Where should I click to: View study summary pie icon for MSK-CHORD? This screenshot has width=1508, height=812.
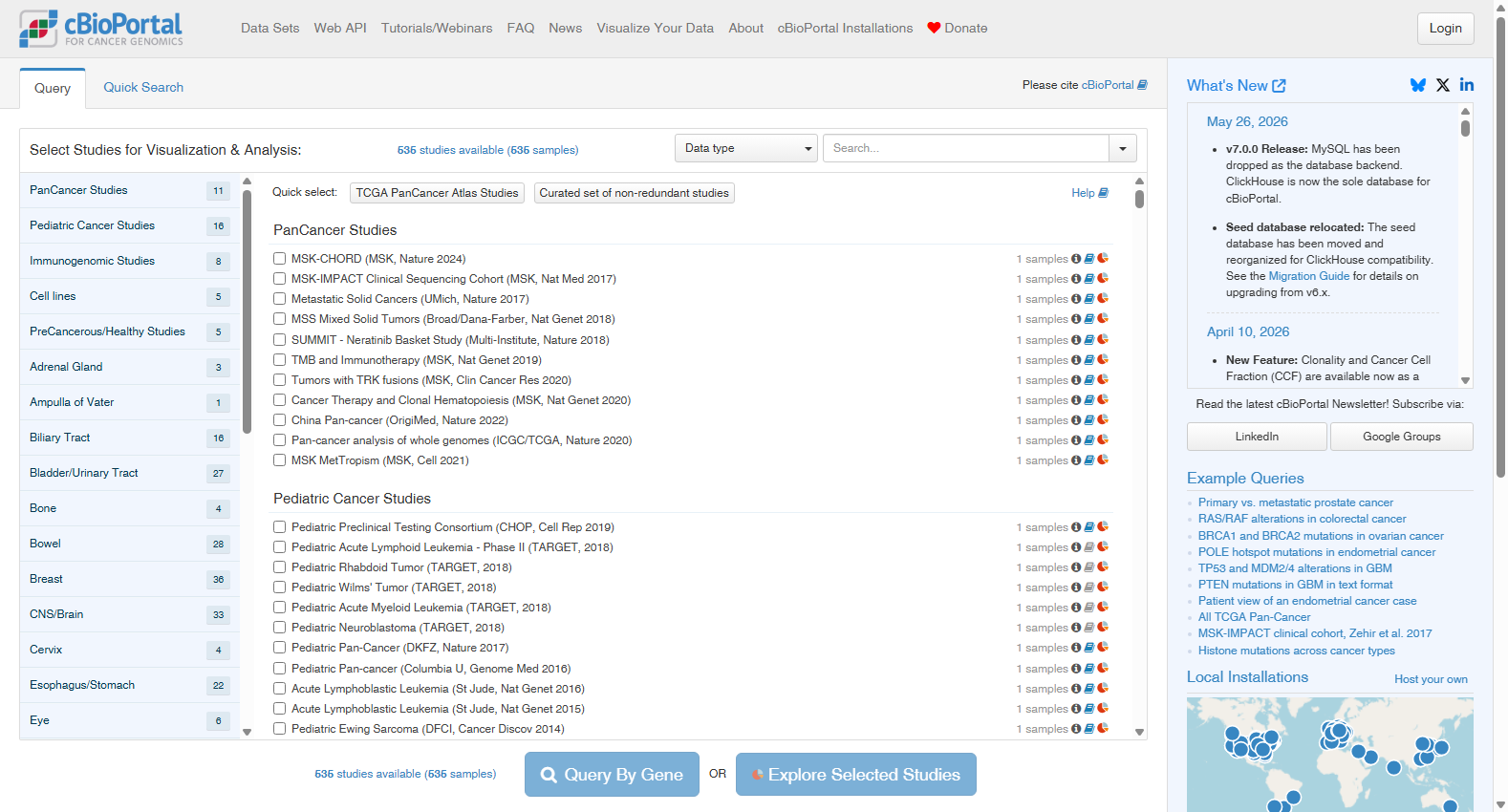coord(1103,259)
